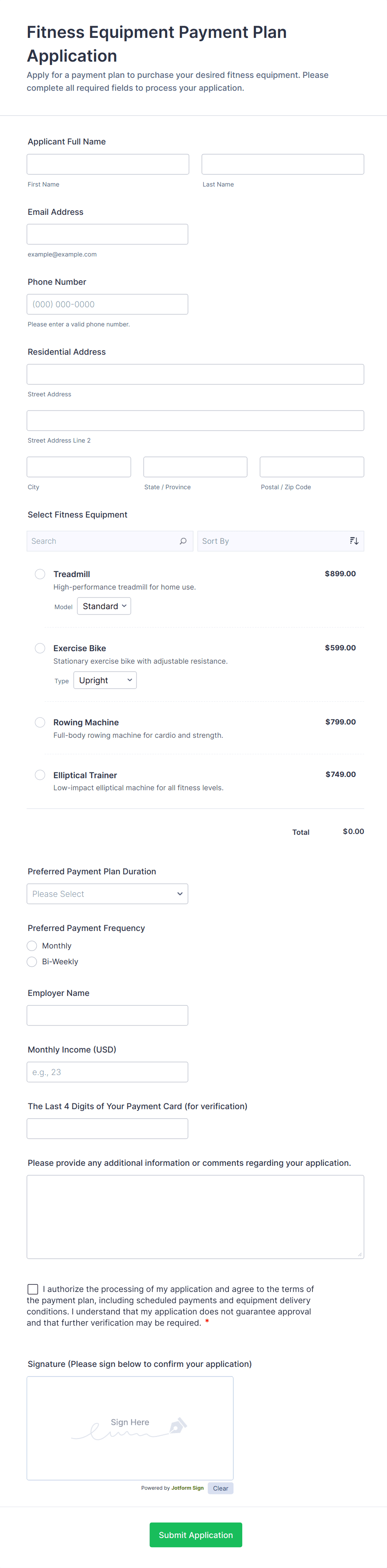Click the Sort By sort icon
Viewport: 387px width, 1568px height.
(354, 541)
